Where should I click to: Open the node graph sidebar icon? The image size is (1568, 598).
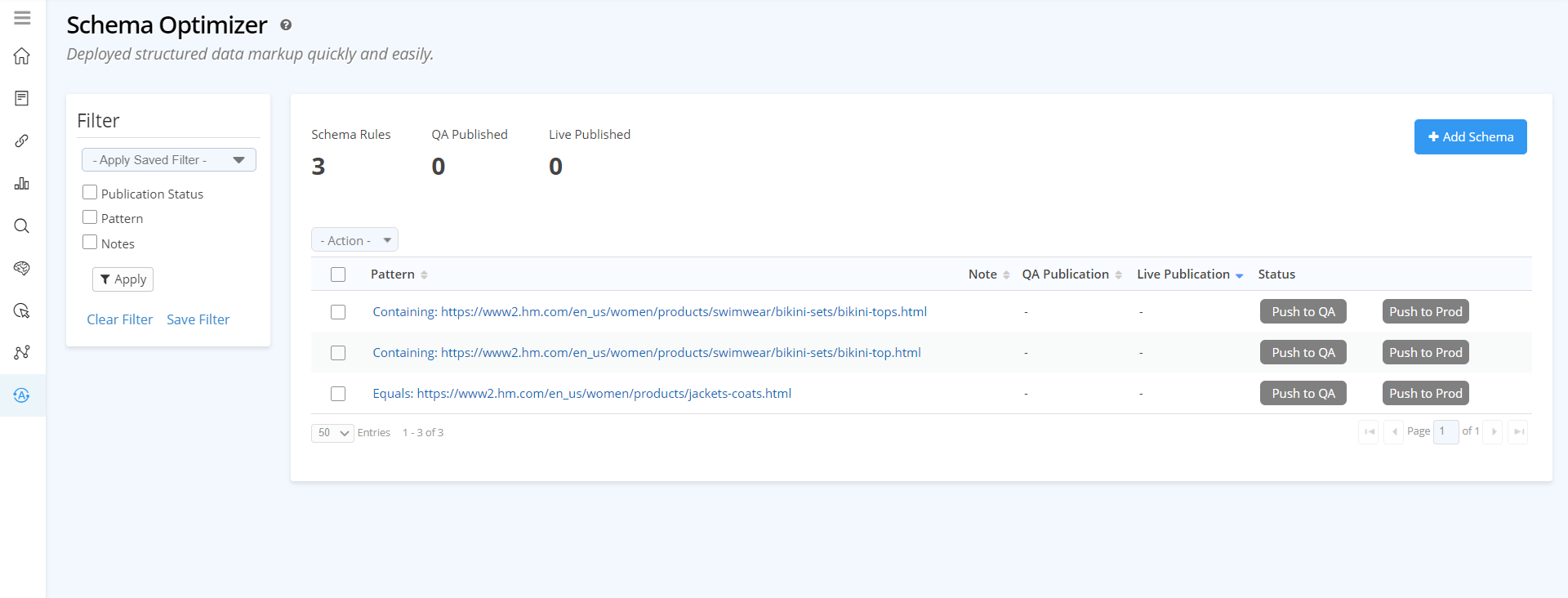point(22,353)
